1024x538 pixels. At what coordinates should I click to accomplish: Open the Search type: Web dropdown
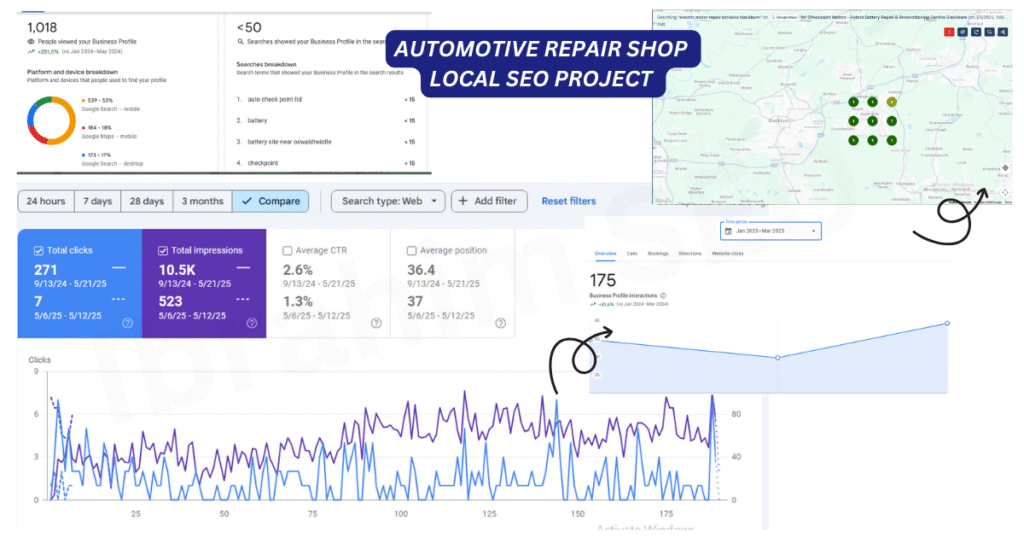(x=388, y=201)
